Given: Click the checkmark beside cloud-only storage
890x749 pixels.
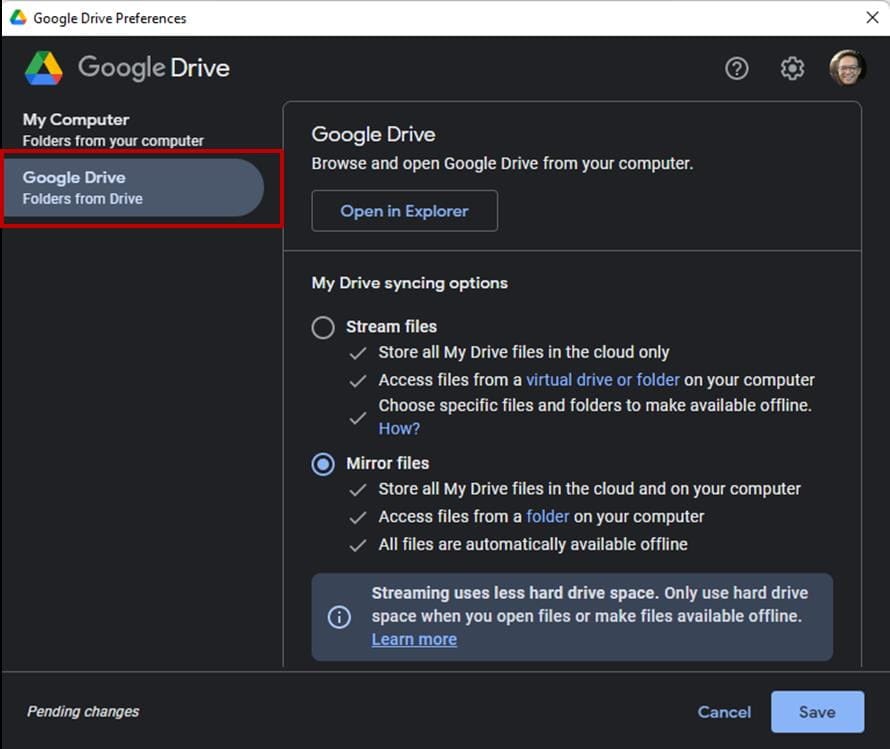Looking at the screenshot, I should [x=357, y=353].
